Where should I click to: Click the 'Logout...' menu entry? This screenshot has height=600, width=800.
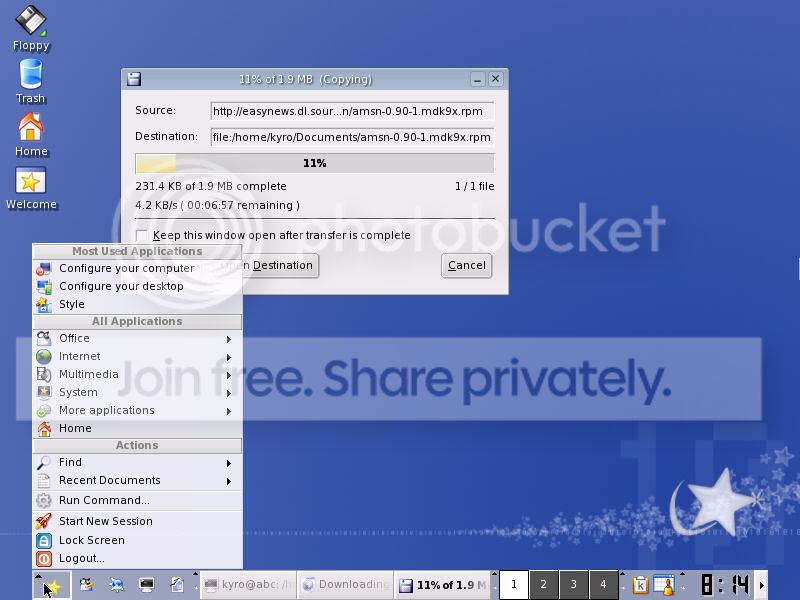(x=81, y=558)
